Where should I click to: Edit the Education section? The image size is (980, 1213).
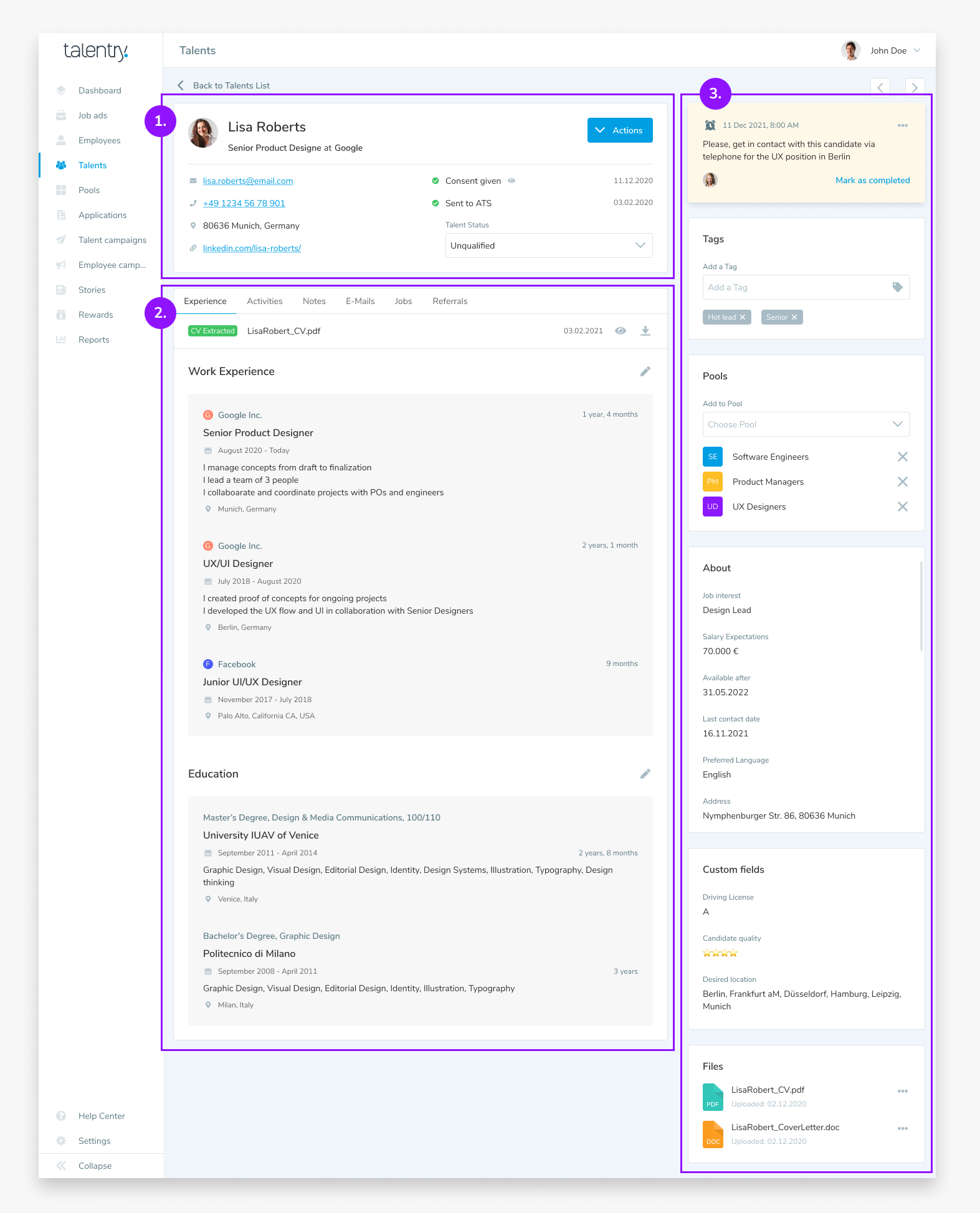pos(645,774)
